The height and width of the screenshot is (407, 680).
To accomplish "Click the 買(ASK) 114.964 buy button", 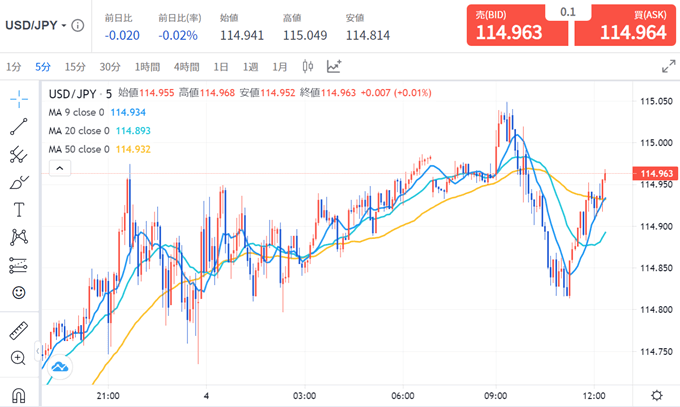I will point(625,25).
